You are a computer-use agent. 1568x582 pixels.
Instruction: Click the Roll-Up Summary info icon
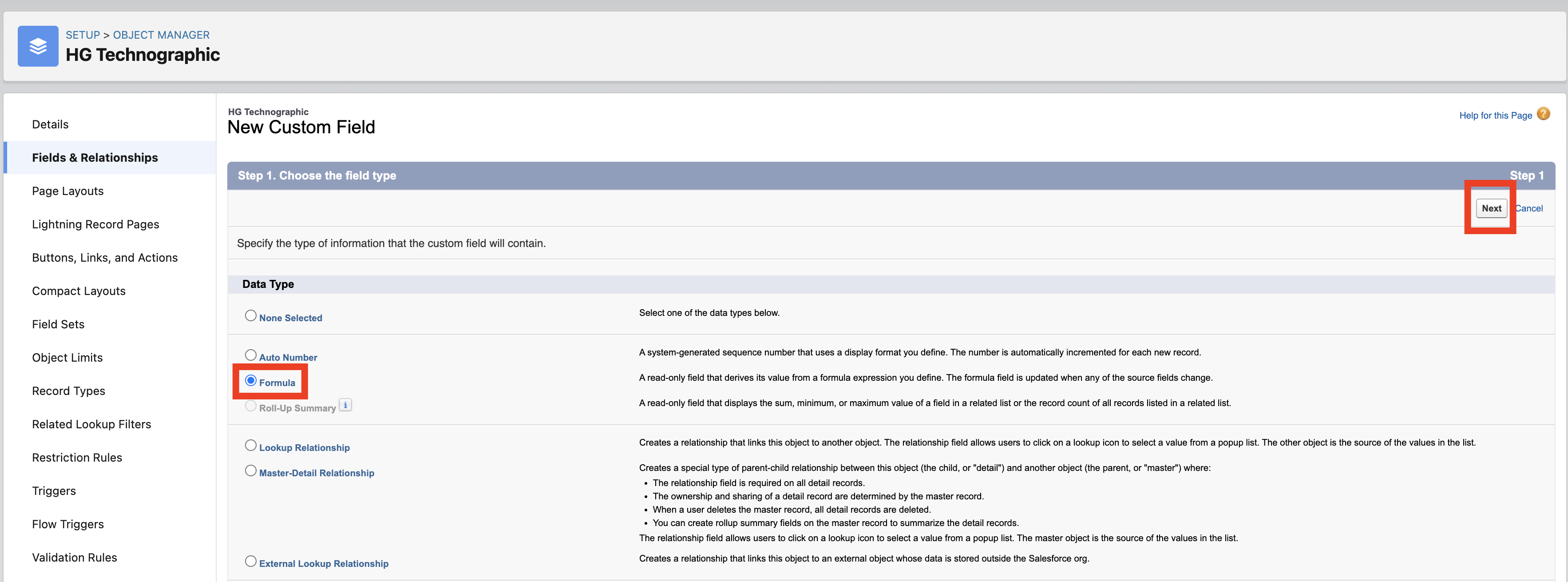point(345,405)
